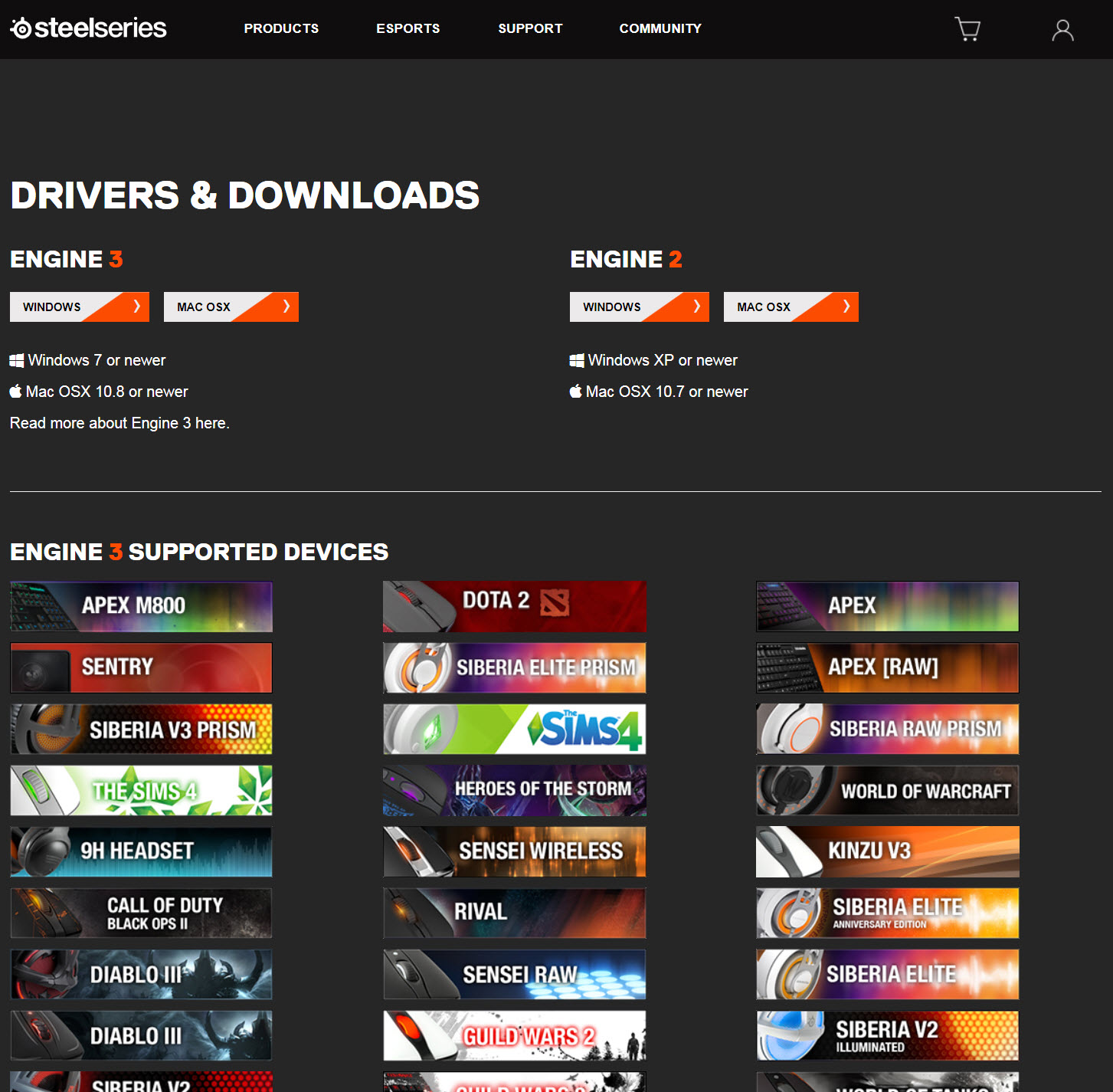Open the Siberia Elite Prism banner
This screenshot has width=1113, height=1092.
click(515, 667)
